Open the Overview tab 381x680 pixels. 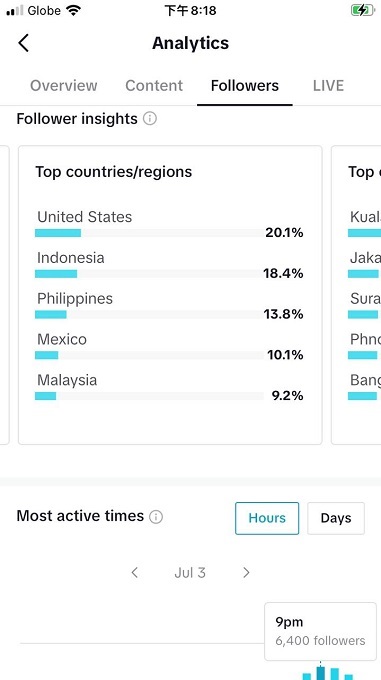coord(64,85)
